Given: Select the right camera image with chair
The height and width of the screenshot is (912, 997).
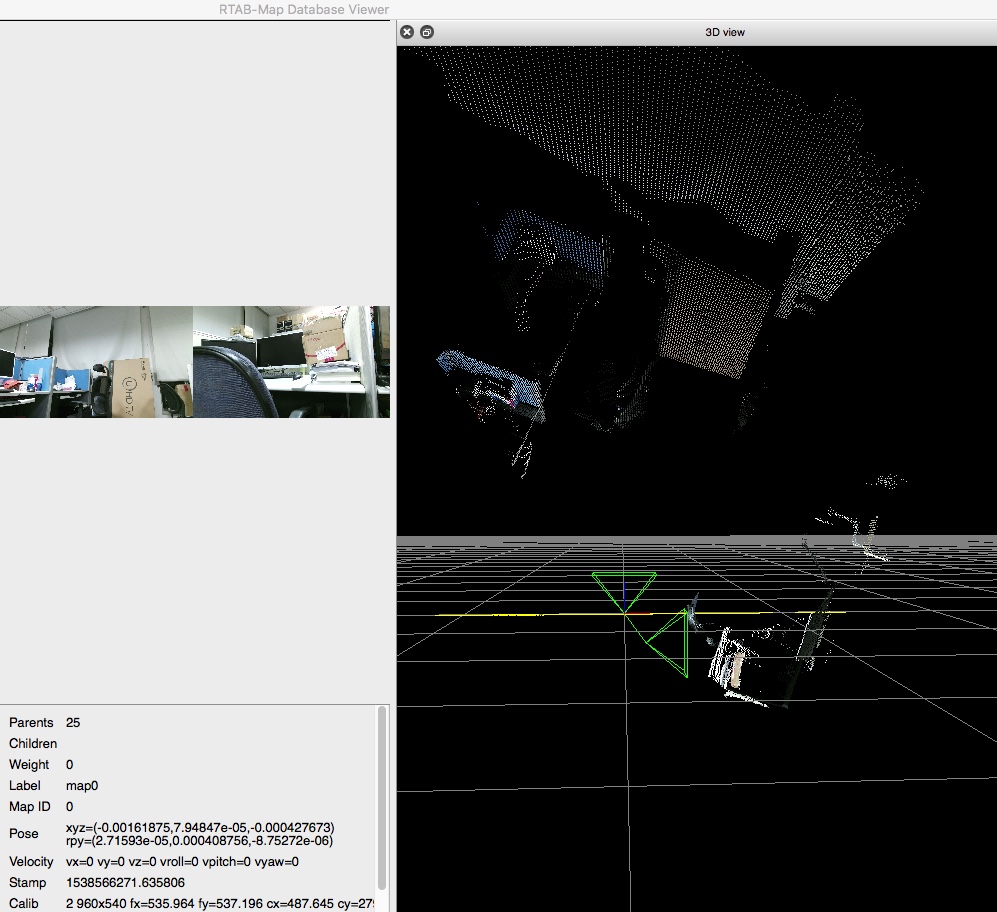Looking at the screenshot, I should 291,361.
